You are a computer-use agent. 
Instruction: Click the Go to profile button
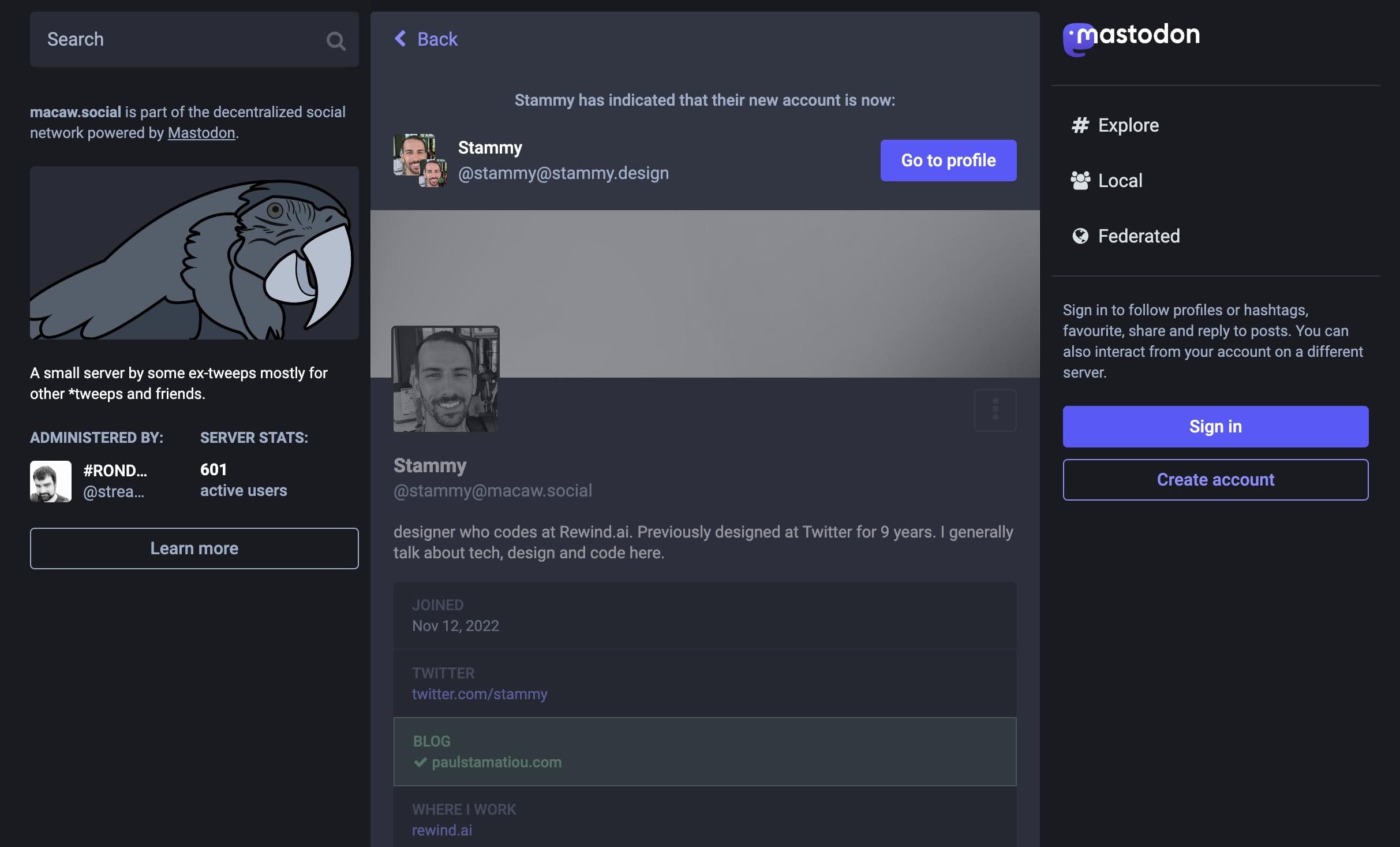tap(948, 161)
